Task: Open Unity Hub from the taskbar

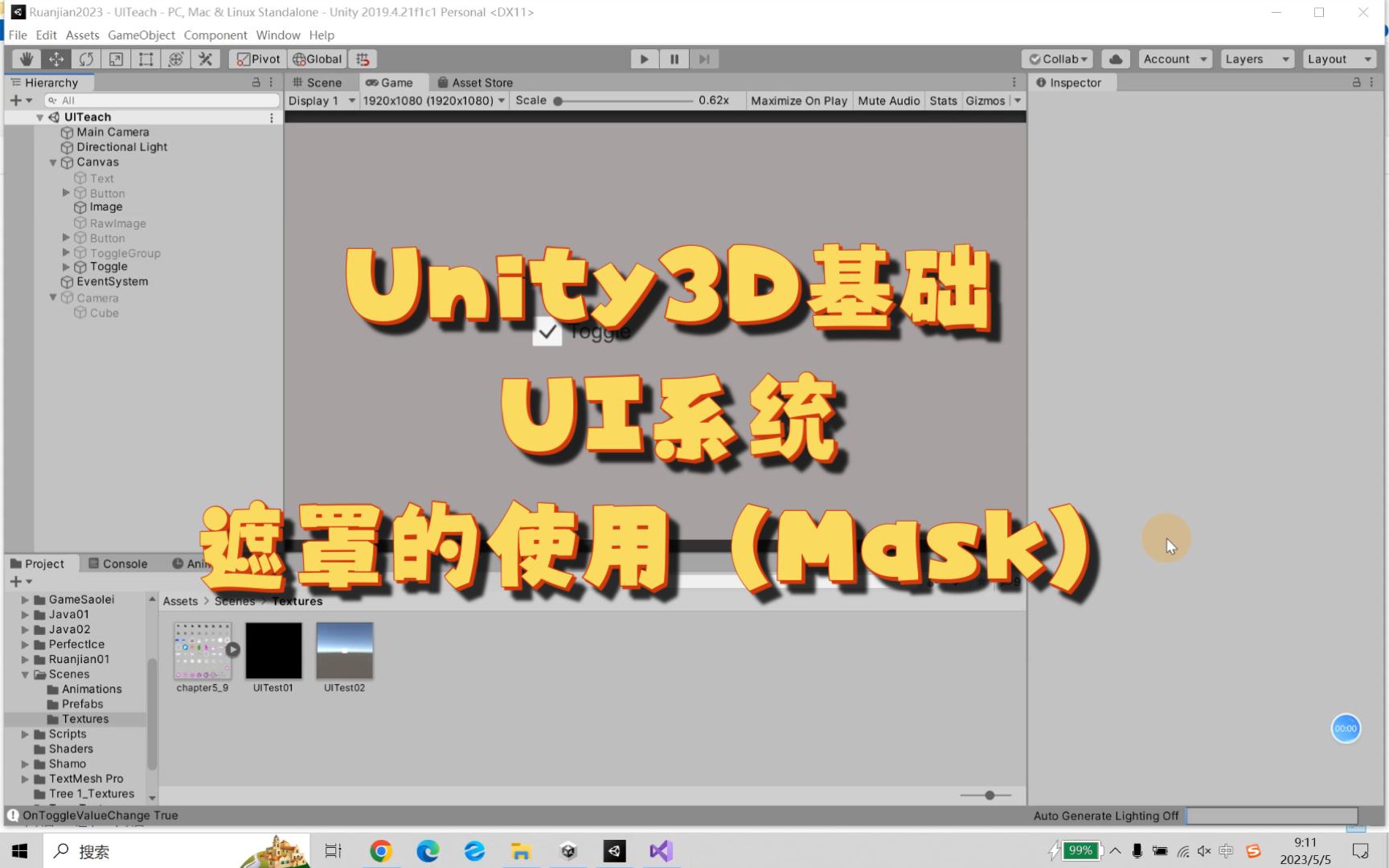Action: (x=567, y=850)
